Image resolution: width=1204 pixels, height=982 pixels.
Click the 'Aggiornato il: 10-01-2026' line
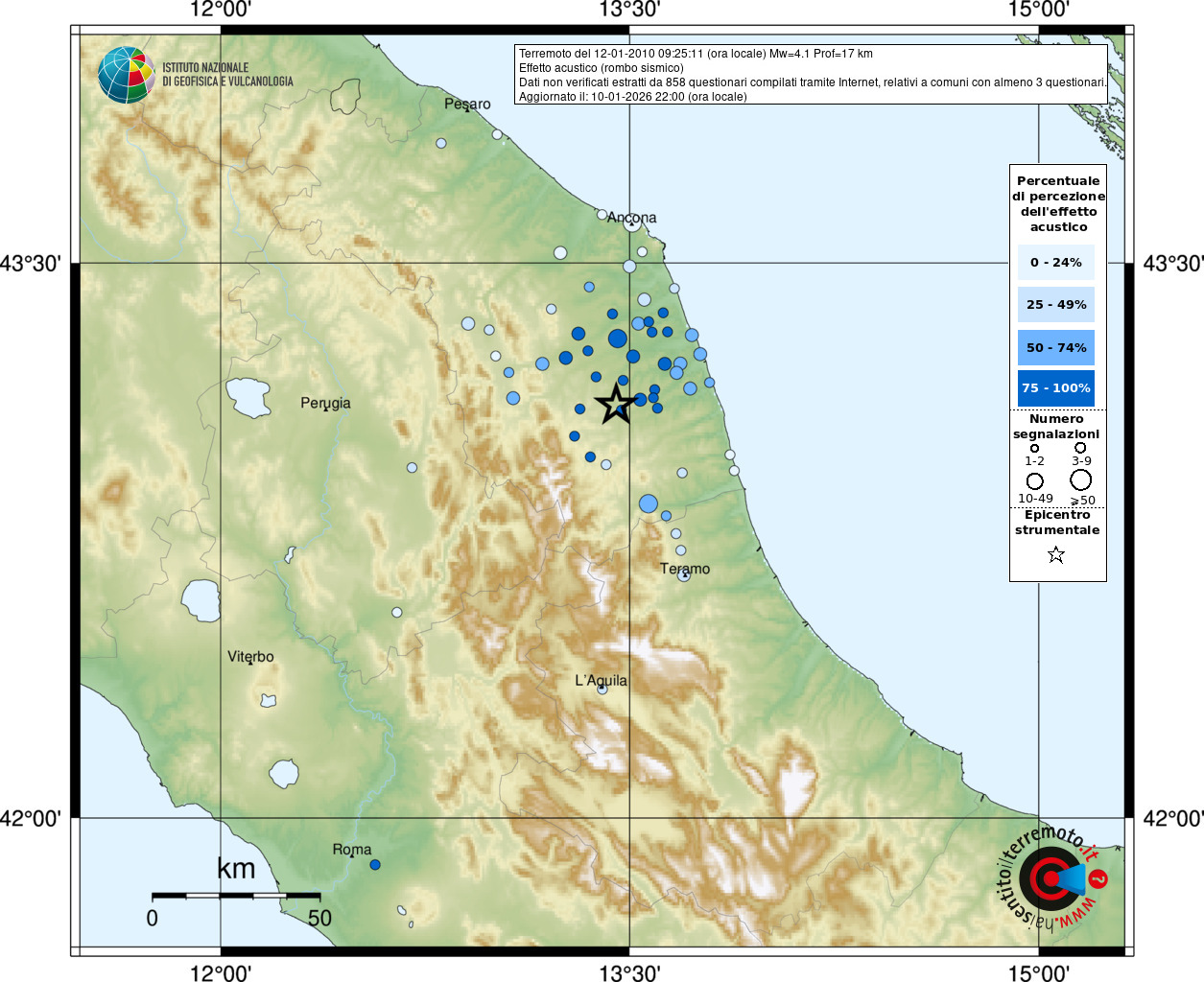(632, 97)
